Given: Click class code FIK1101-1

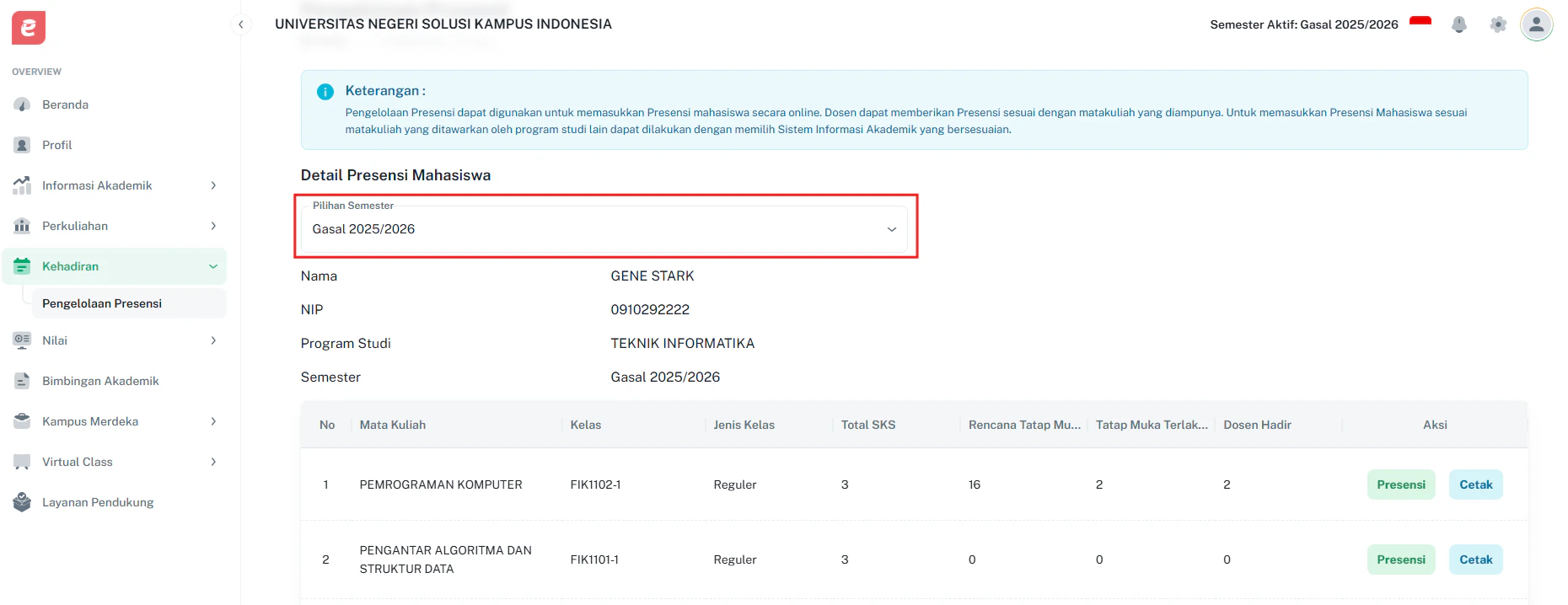Looking at the screenshot, I should (x=594, y=559).
